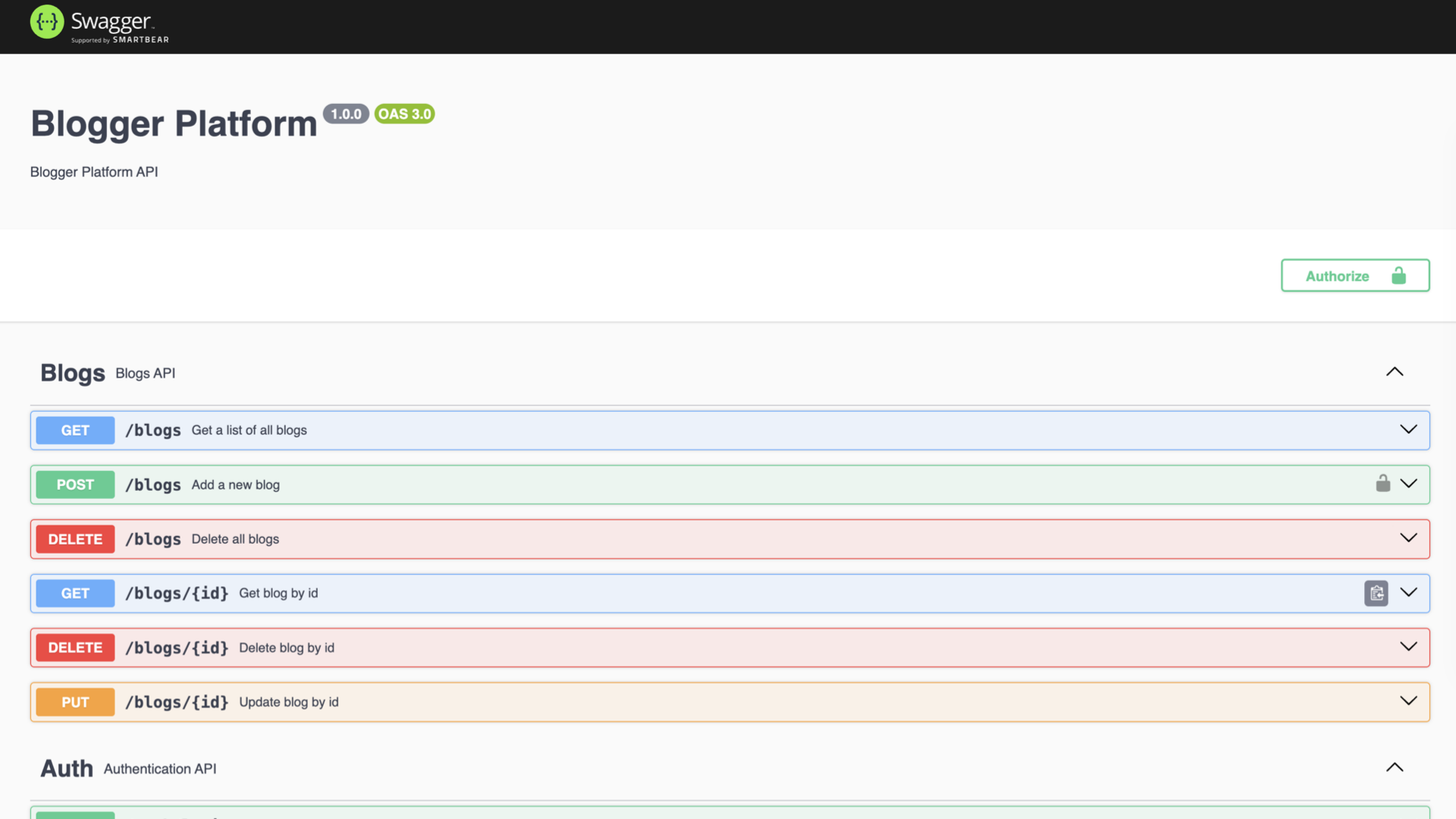Click the /blogs path of Add a new blog
The height and width of the screenshot is (819, 1456).
[x=153, y=485]
